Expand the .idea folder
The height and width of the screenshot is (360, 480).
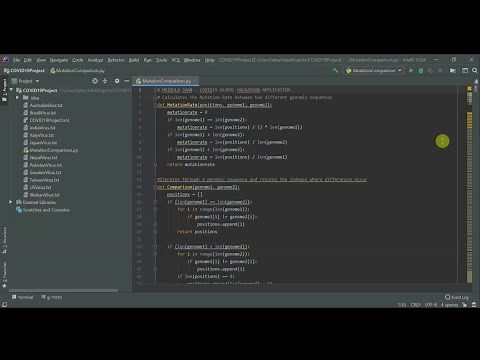pos(18,98)
